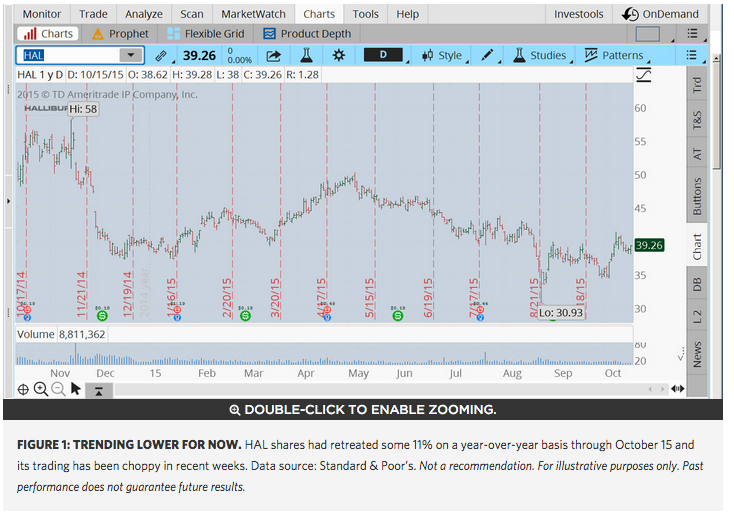Image resolution: width=734 pixels, height=516 pixels.
Task: Click the zoom in magnifier icon
Action: 41,389
